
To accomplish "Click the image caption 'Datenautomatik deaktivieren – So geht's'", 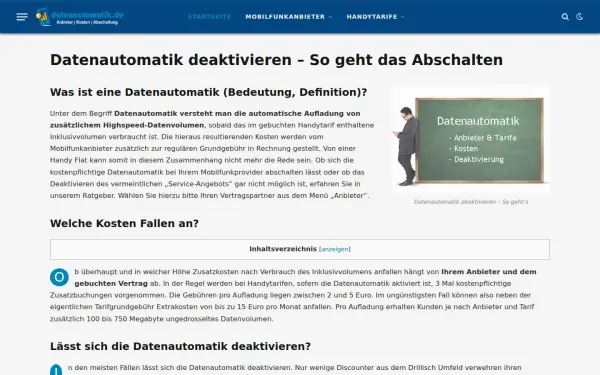I will (x=471, y=202).
